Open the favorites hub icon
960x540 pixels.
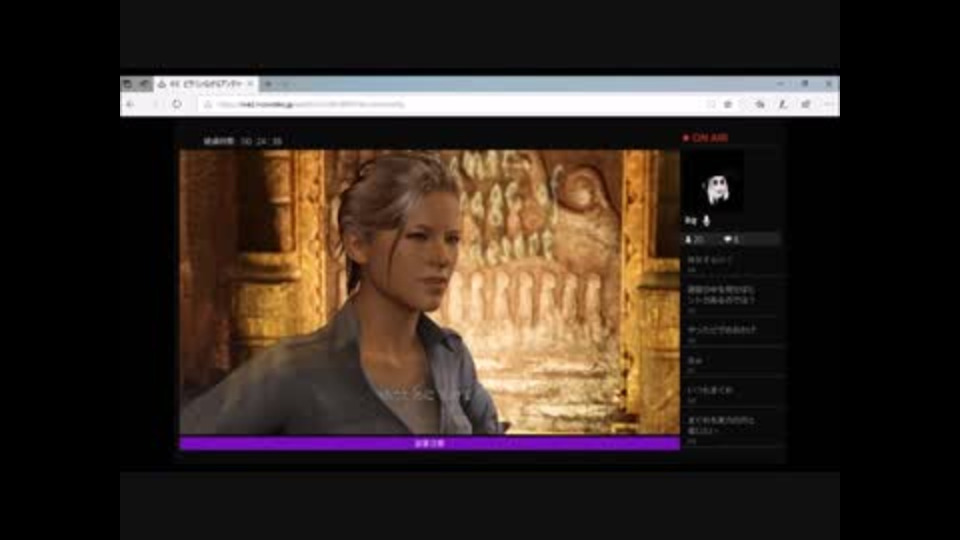coord(759,105)
